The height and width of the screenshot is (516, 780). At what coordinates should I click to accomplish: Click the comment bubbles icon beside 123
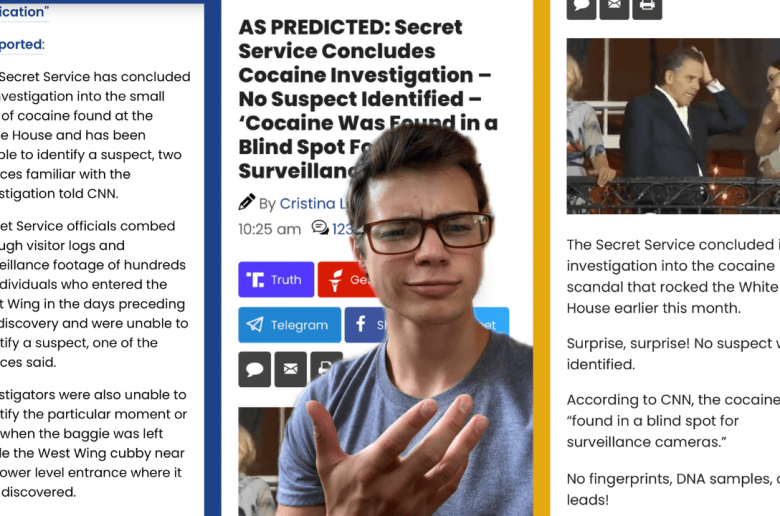pos(320,228)
